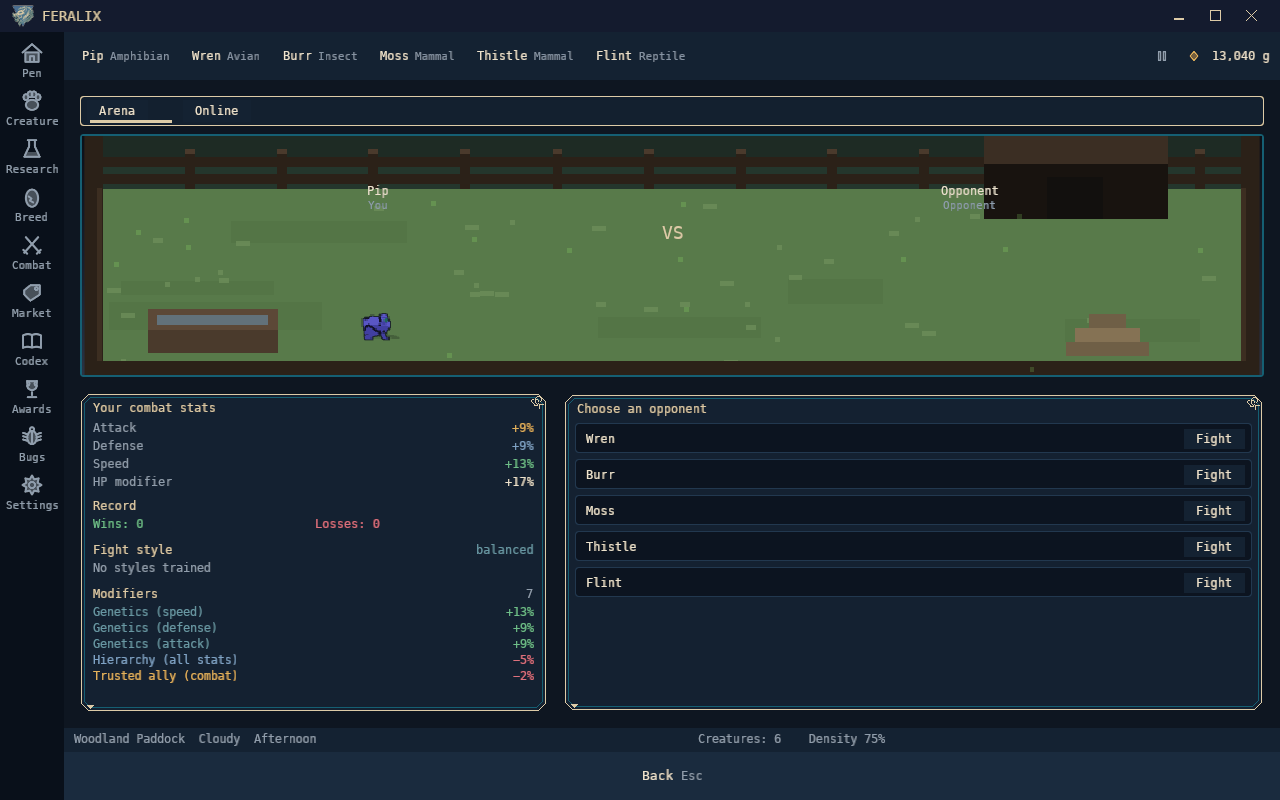Image resolution: width=1280 pixels, height=800 pixels.
Task: Click the Hierarchy (all stats) modifier
Action: tap(313, 660)
